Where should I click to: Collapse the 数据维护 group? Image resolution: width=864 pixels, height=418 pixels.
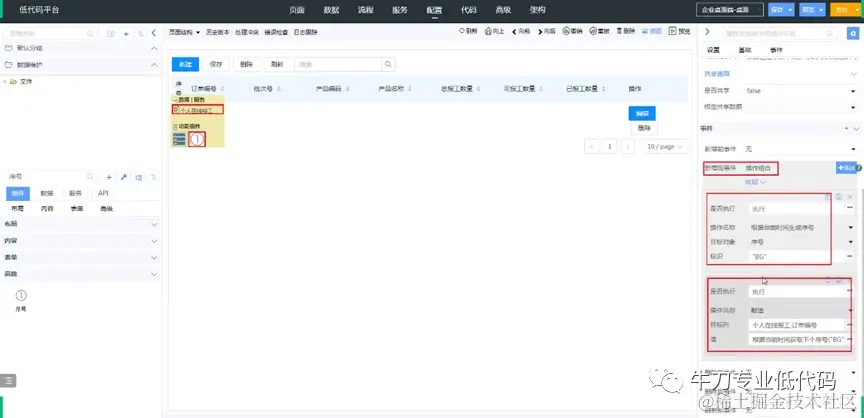154,65
